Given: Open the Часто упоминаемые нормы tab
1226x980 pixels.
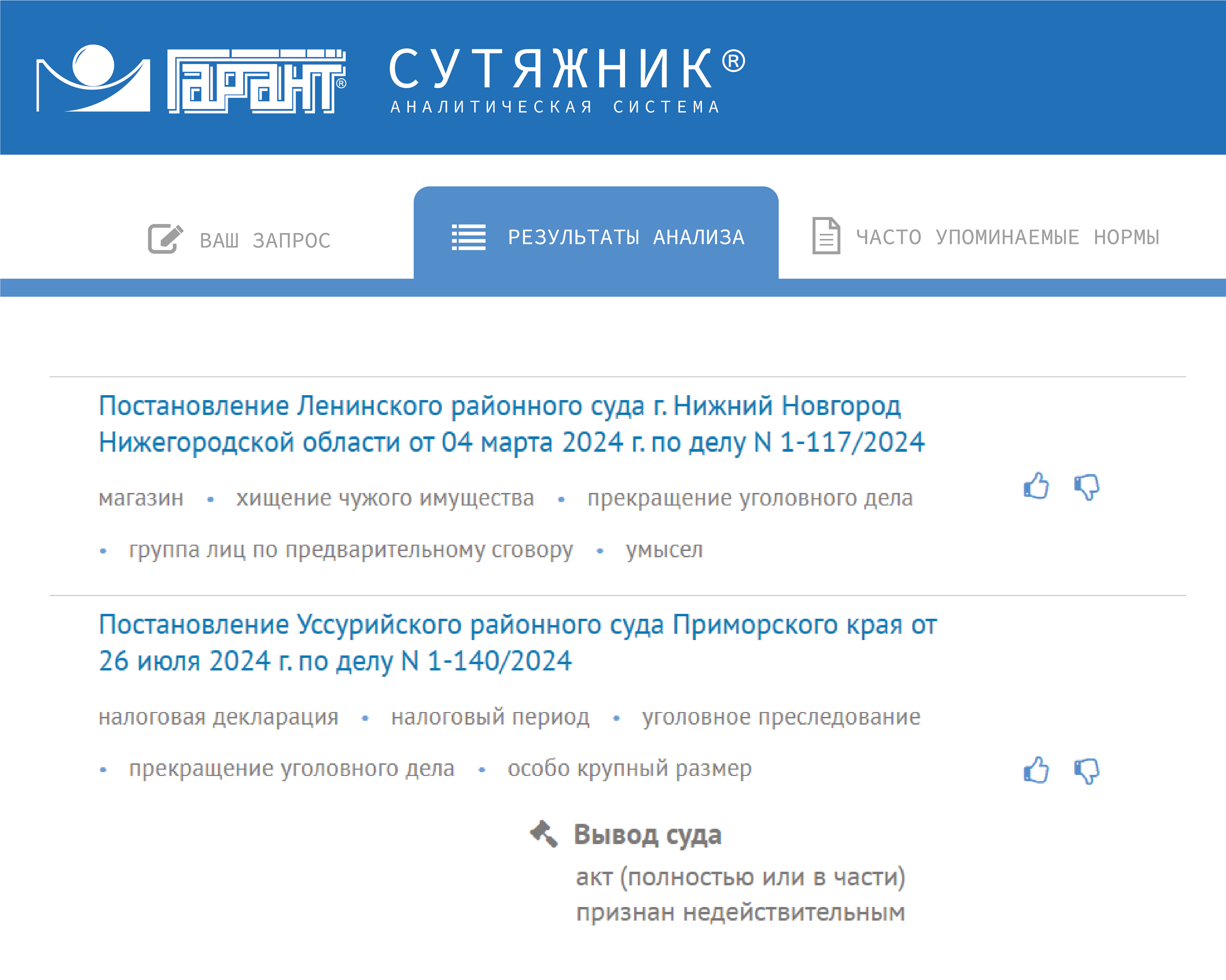Looking at the screenshot, I should [x=986, y=236].
